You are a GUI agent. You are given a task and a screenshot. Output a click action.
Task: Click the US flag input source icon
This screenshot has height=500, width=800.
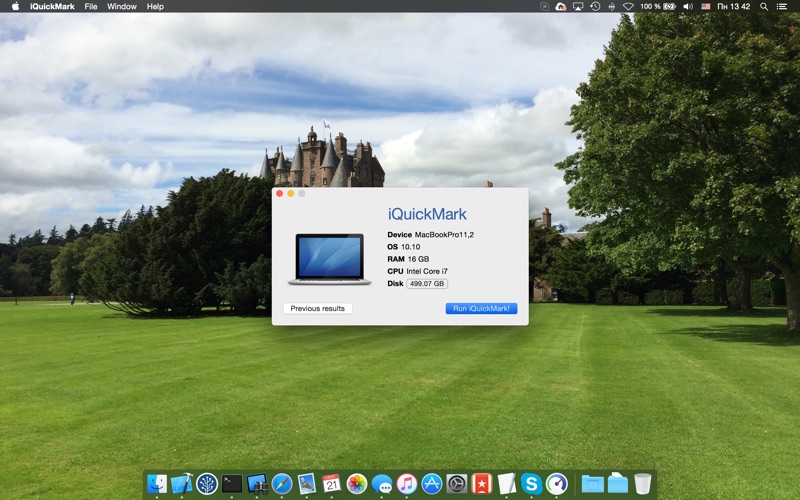[x=706, y=6]
